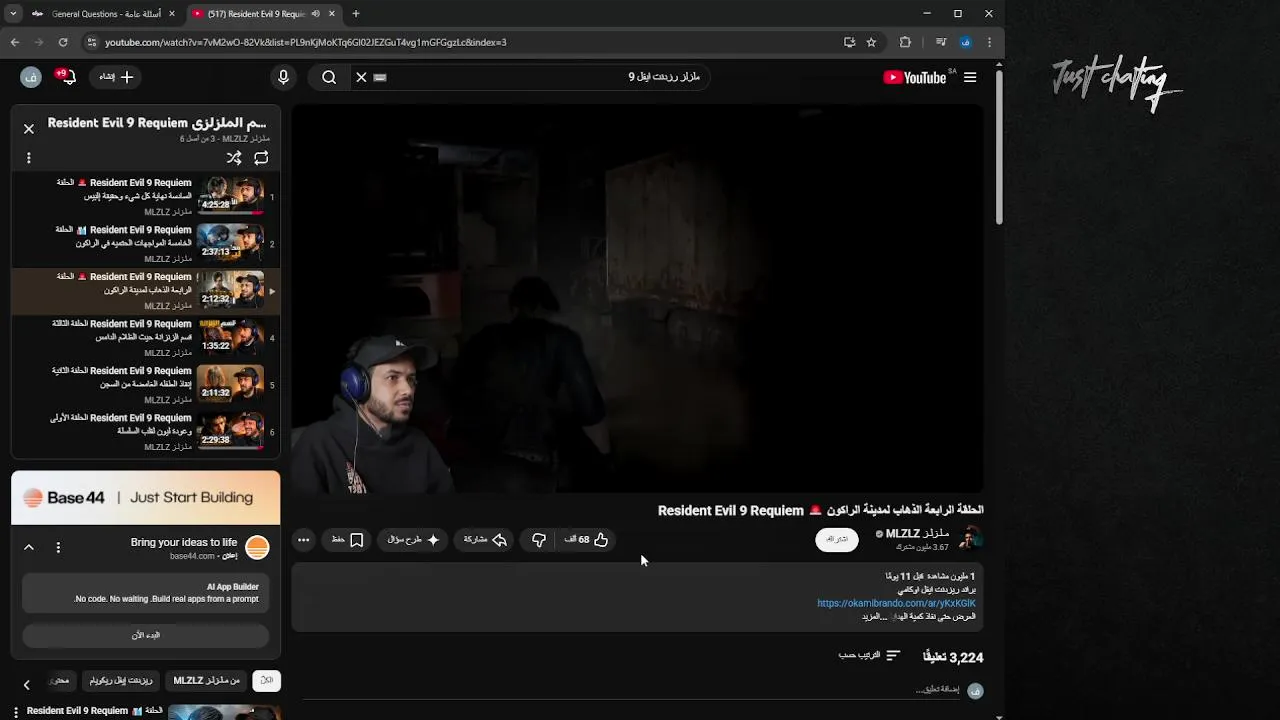Open the notifications bell
Image resolution: width=1280 pixels, height=720 pixels.
67,77
